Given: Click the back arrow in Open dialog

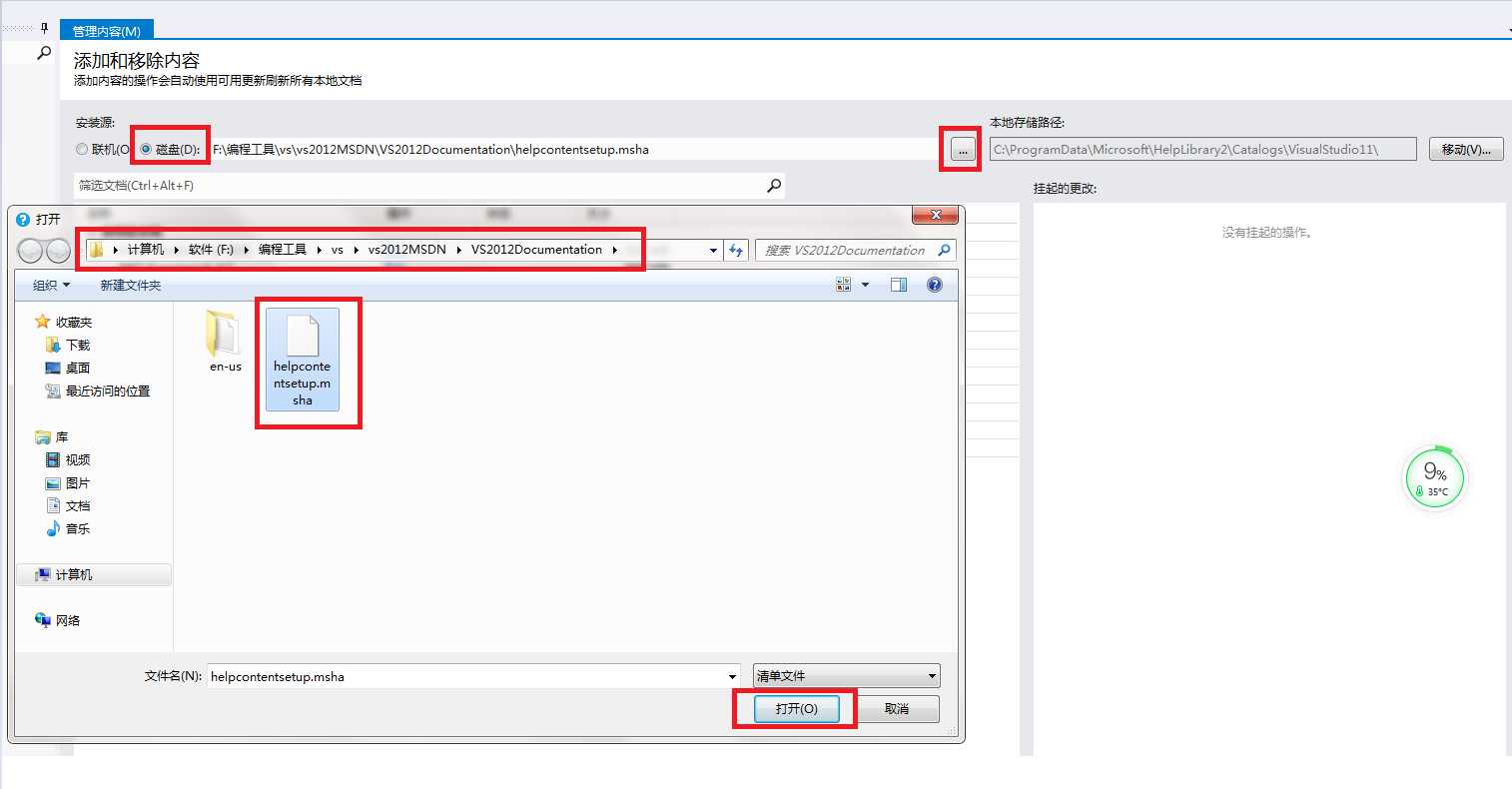Looking at the screenshot, I should pyautogui.click(x=31, y=251).
